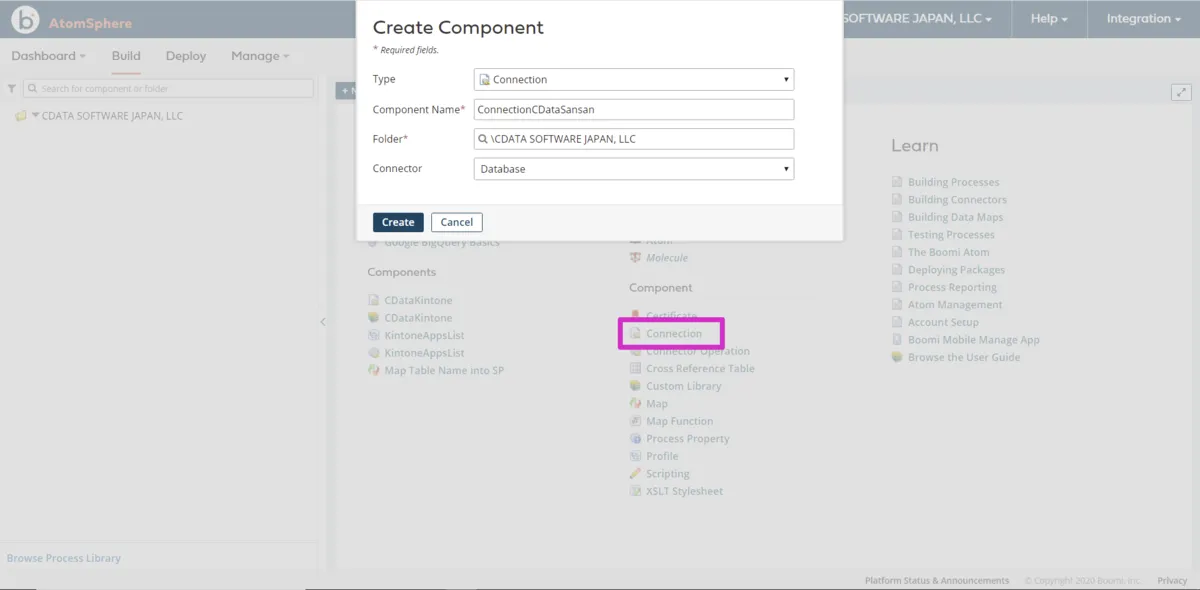Switch to the Deploy tab
1200x590 pixels.
(x=186, y=56)
